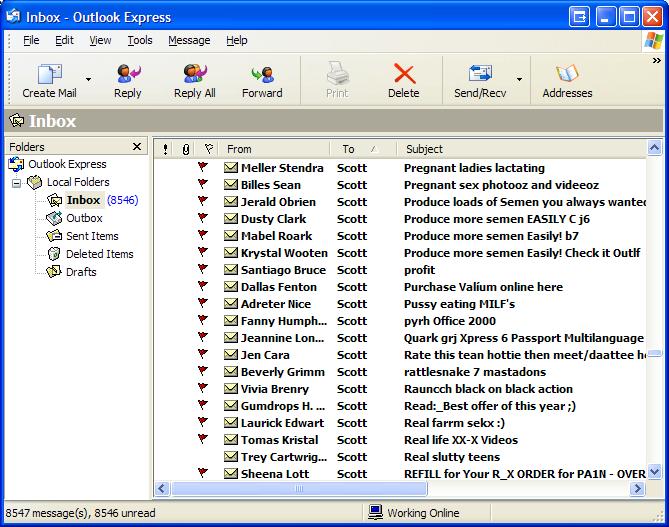Open the Message menu

(189, 40)
